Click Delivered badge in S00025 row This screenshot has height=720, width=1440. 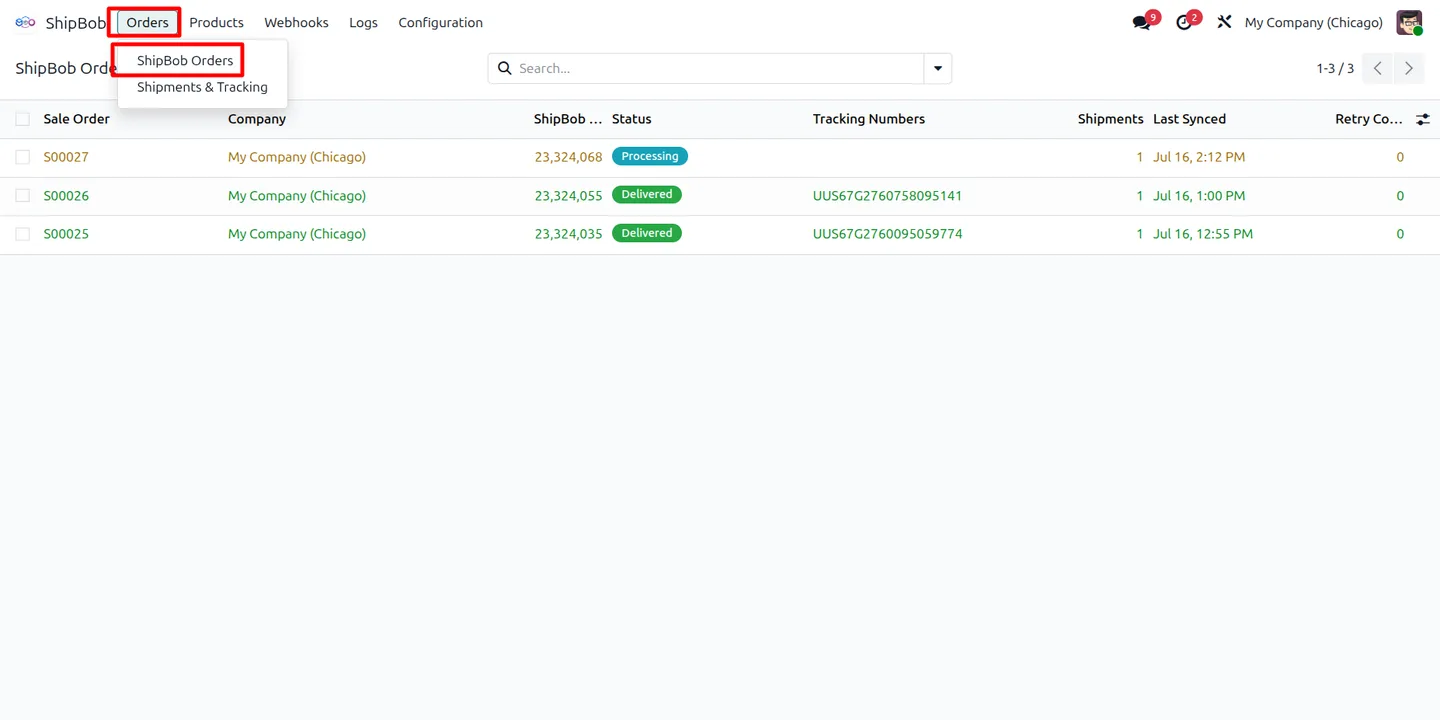647,233
